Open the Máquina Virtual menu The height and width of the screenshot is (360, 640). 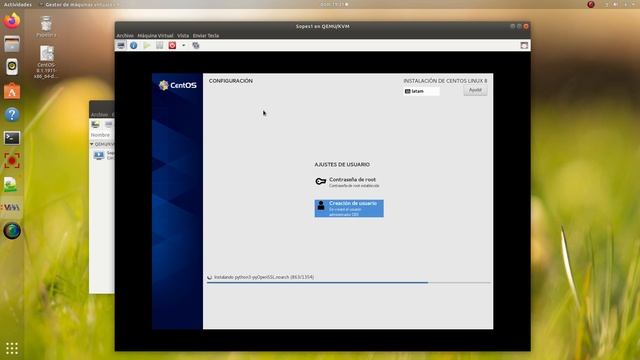click(x=155, y=36)
